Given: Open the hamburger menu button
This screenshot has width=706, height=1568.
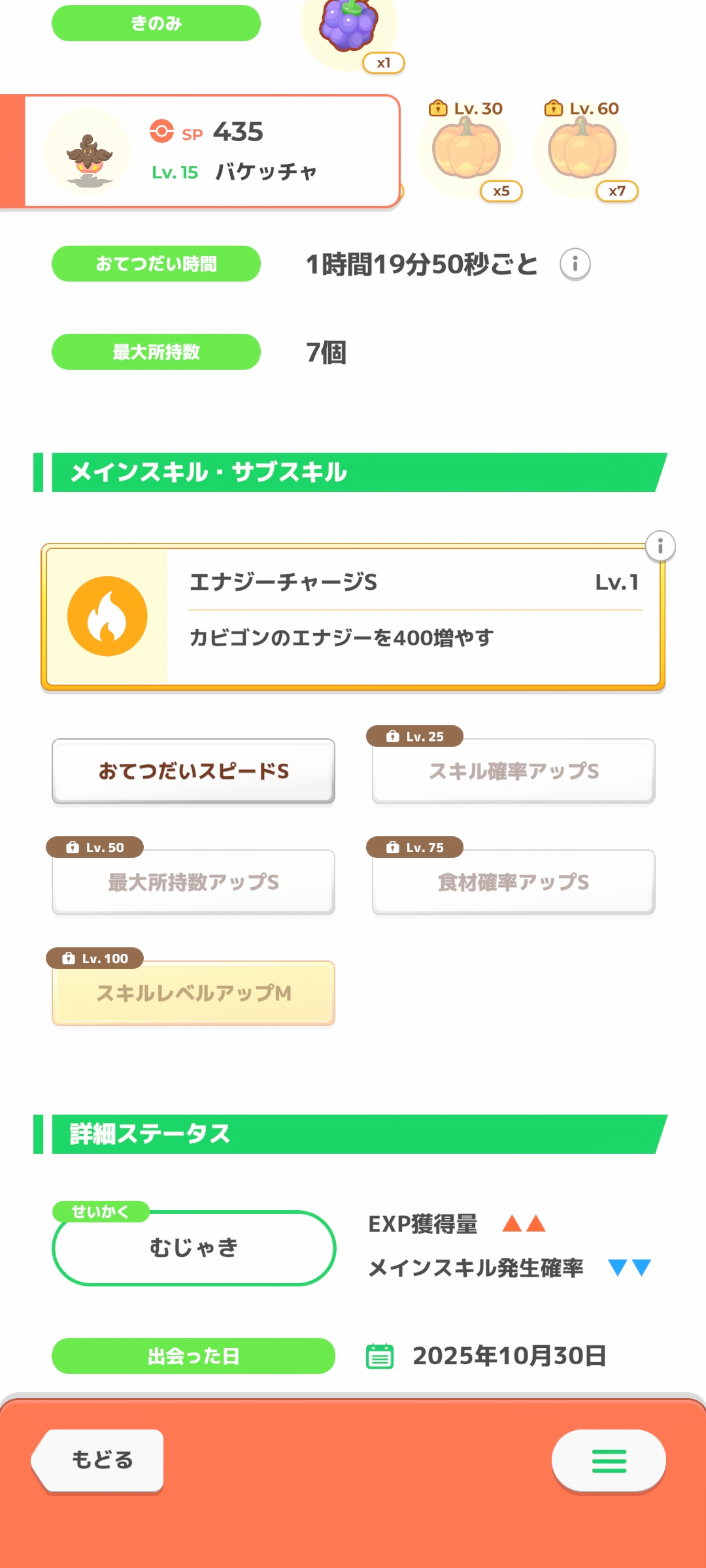Looking at the screenshot, I should click(x=609, y=1461).
